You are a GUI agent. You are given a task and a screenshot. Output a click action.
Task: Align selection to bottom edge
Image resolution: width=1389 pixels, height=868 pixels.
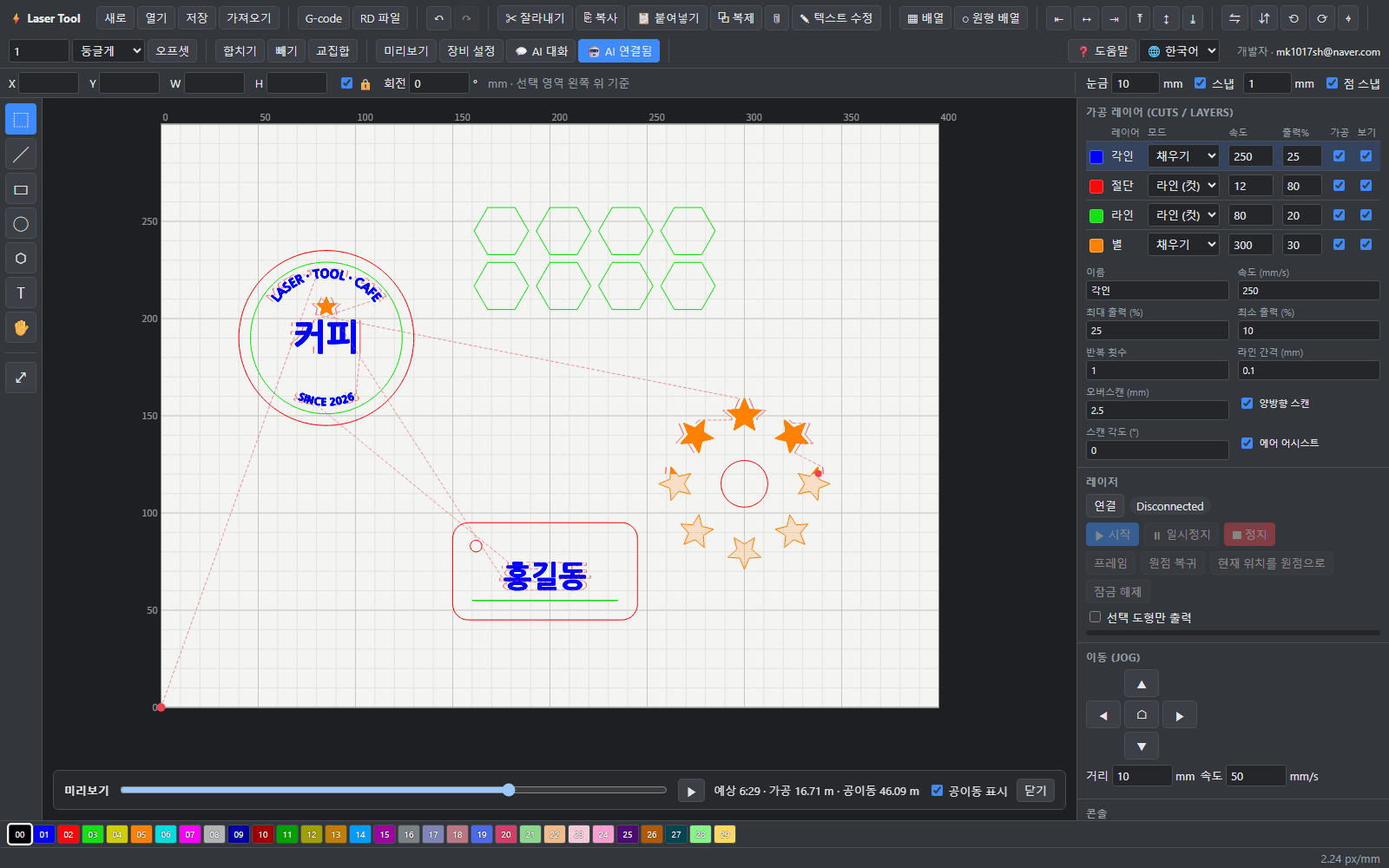[x=1193, y=18]
